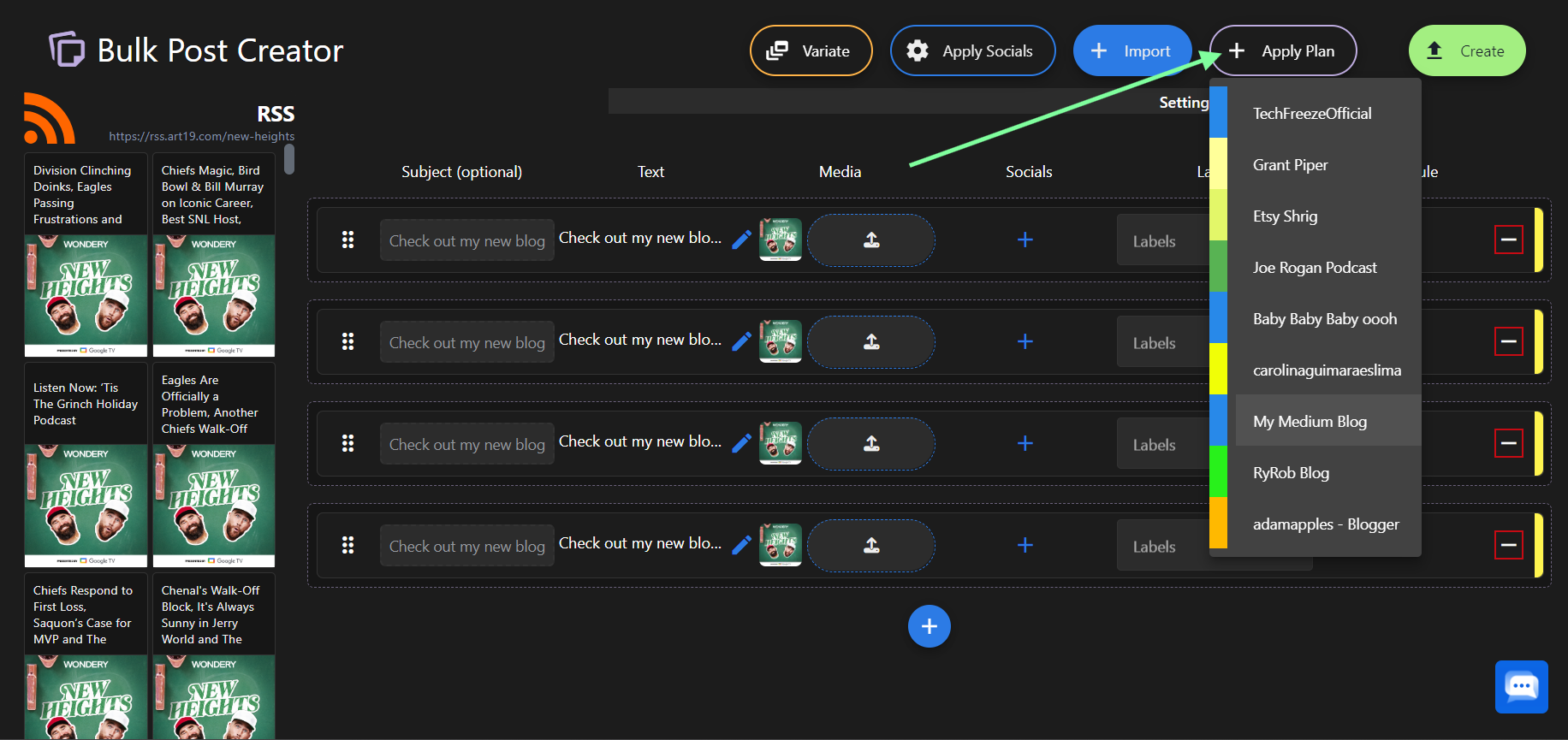Click the Settings bar header
Viewport: 1568px width, 740px height.
(909, 101)
